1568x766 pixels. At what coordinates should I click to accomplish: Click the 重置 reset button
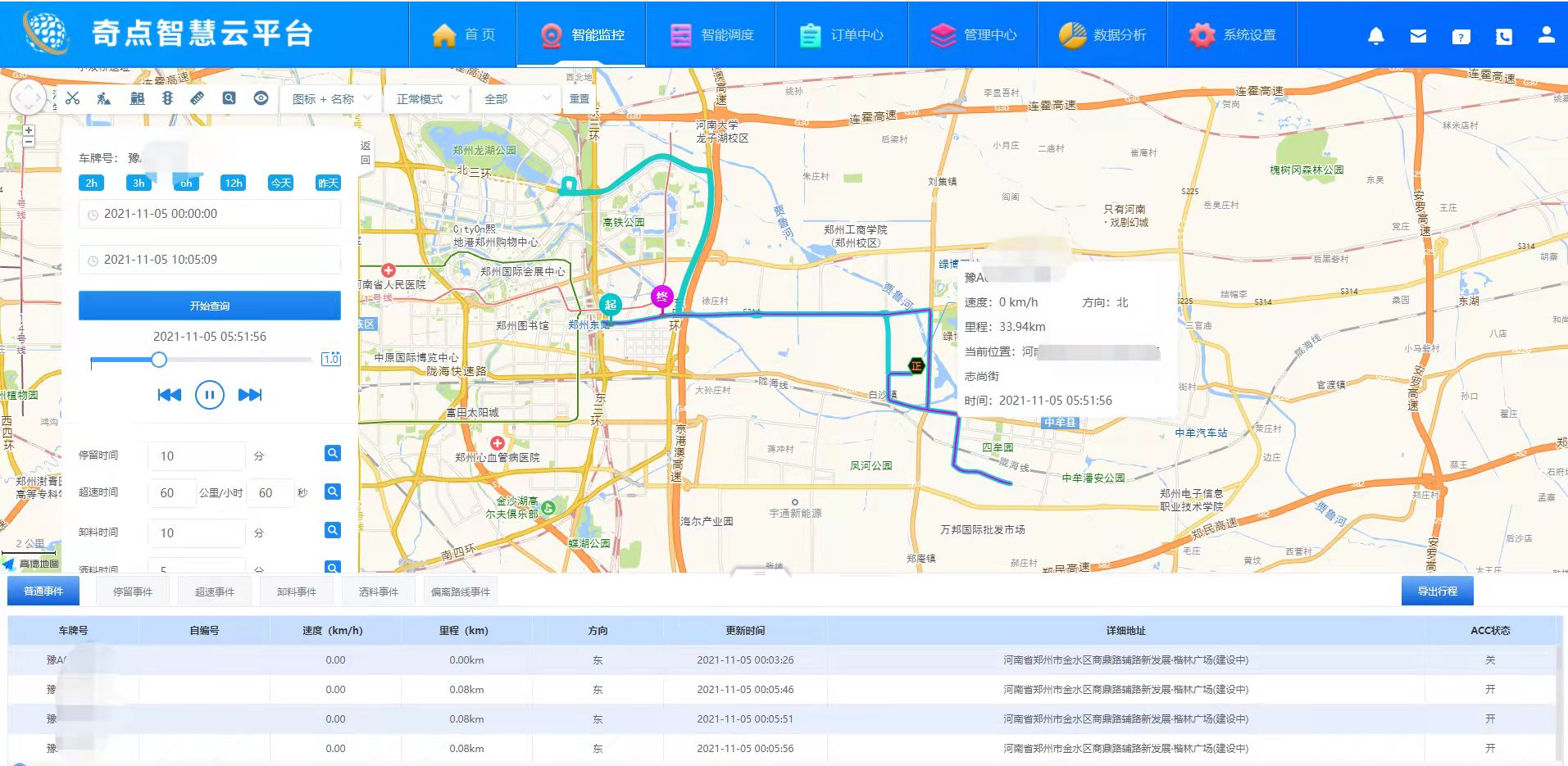(x=579, y=99)
